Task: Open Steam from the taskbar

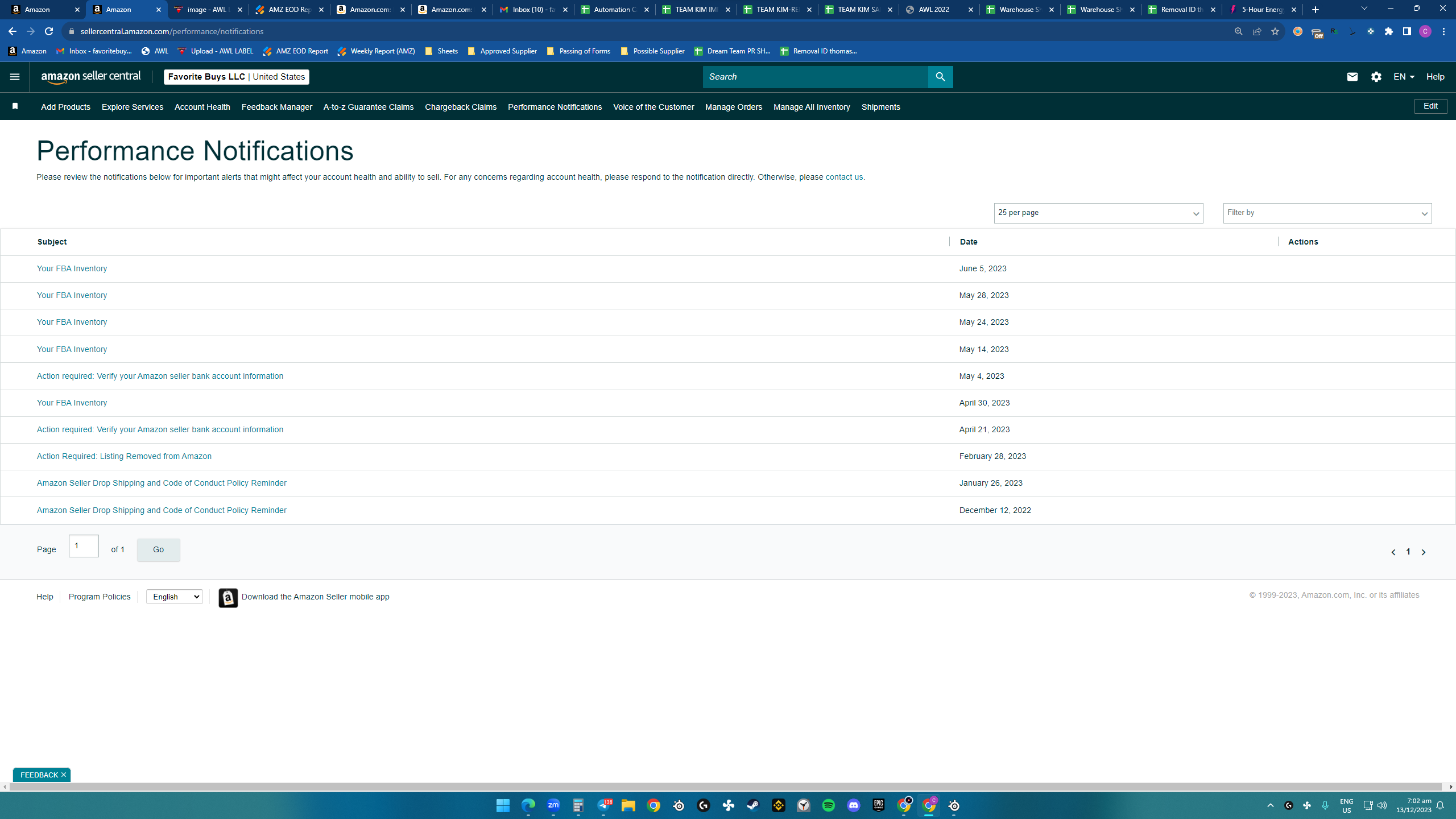Action: tap(754, 805)
